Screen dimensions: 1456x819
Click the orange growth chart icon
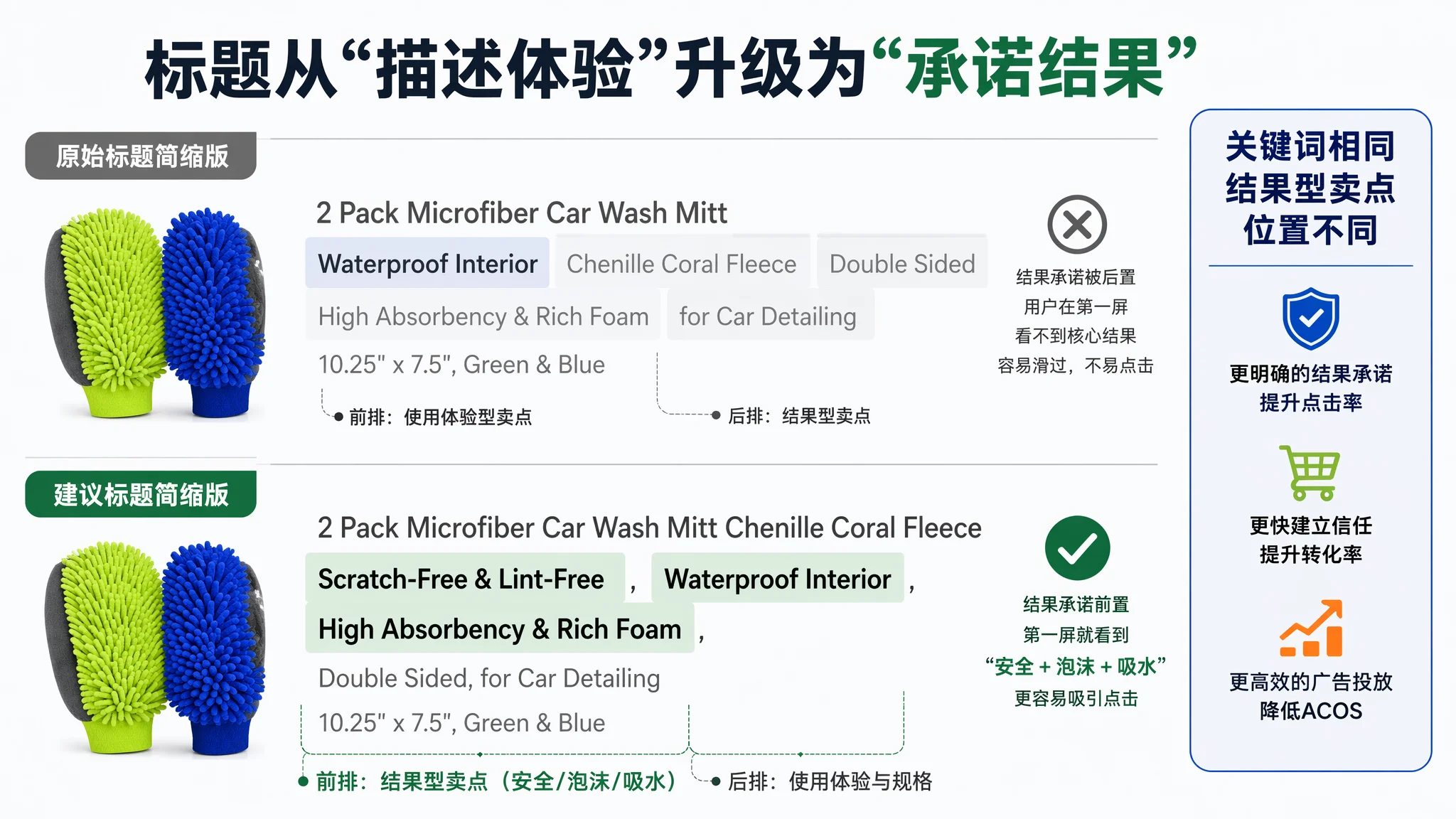[1311, 628]
